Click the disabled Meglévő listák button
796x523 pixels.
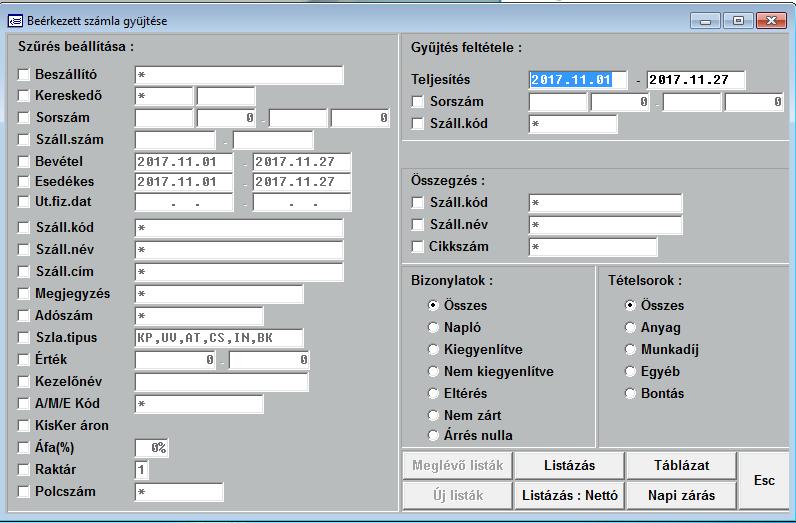tap(457, 465)
